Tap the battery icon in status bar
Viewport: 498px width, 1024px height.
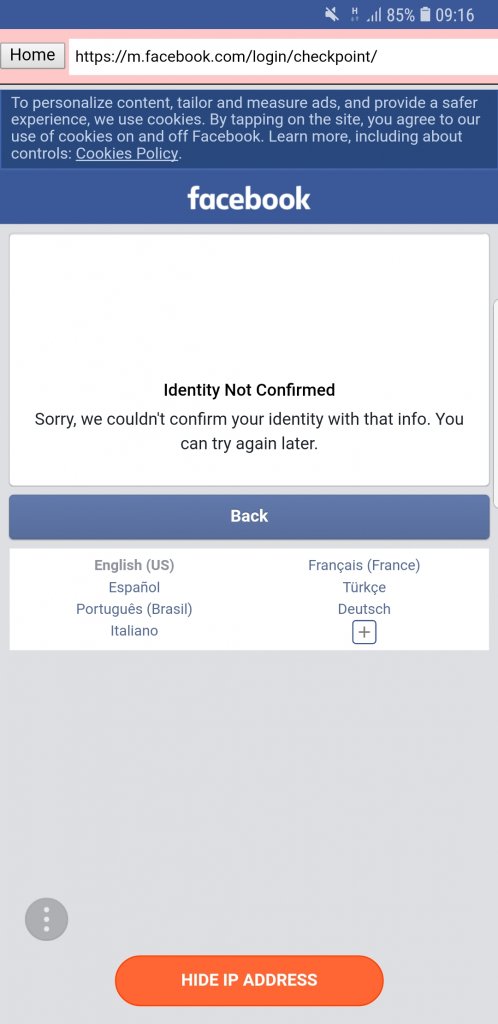click(426, 14)
